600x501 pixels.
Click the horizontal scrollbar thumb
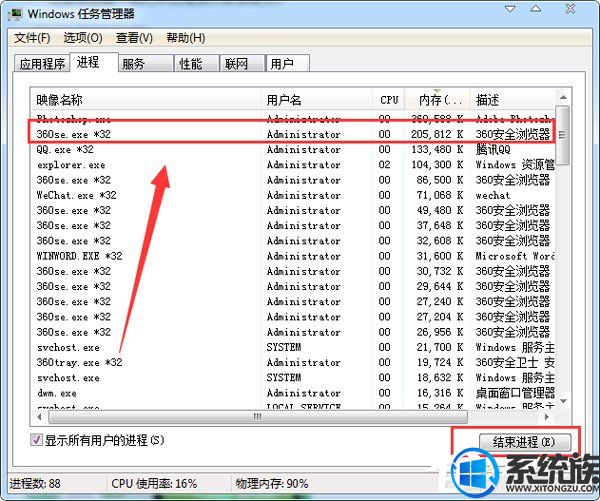point(258,416)
